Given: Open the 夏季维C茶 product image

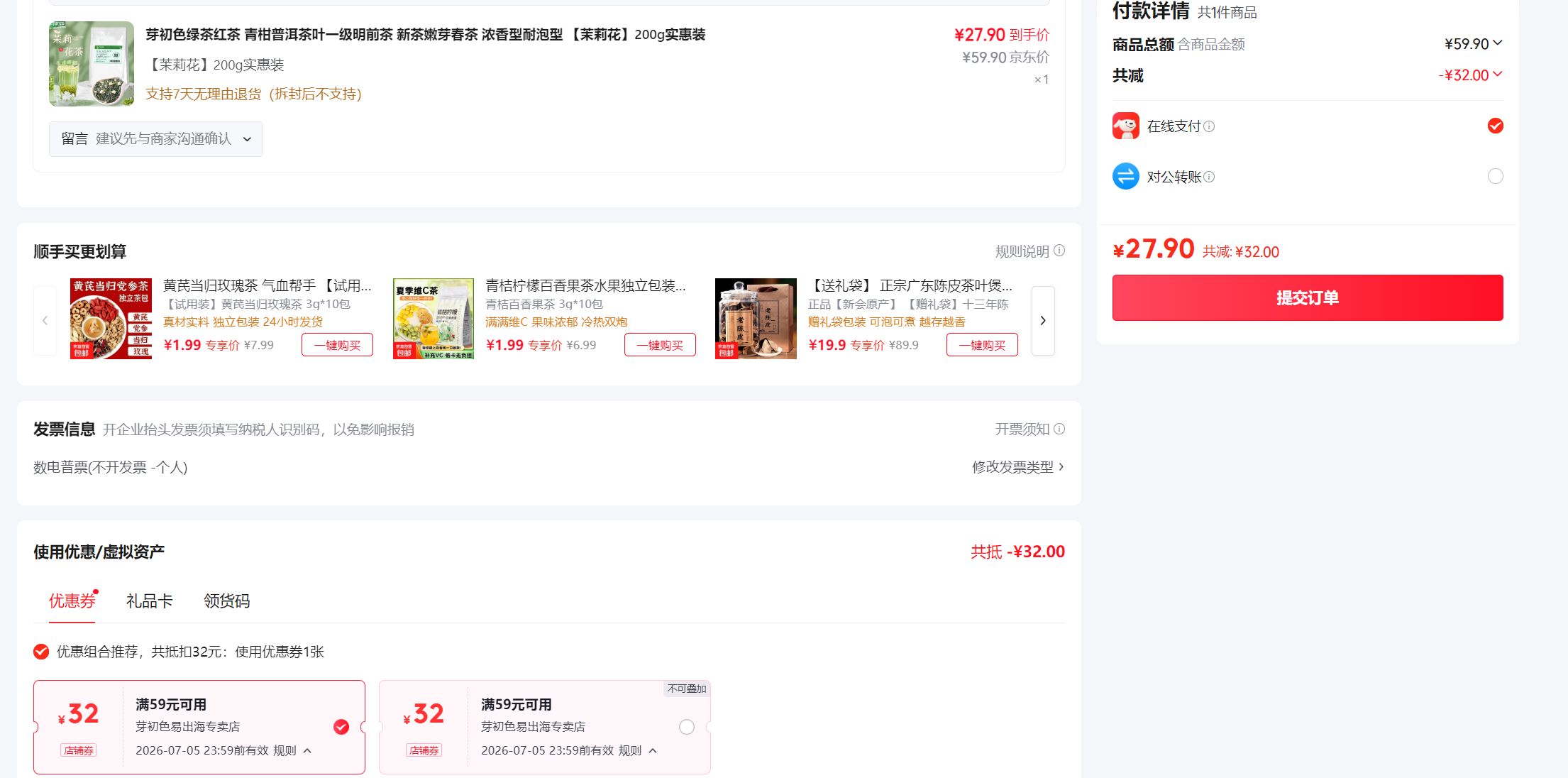Looking at the screenshot, I should [434, 319].
